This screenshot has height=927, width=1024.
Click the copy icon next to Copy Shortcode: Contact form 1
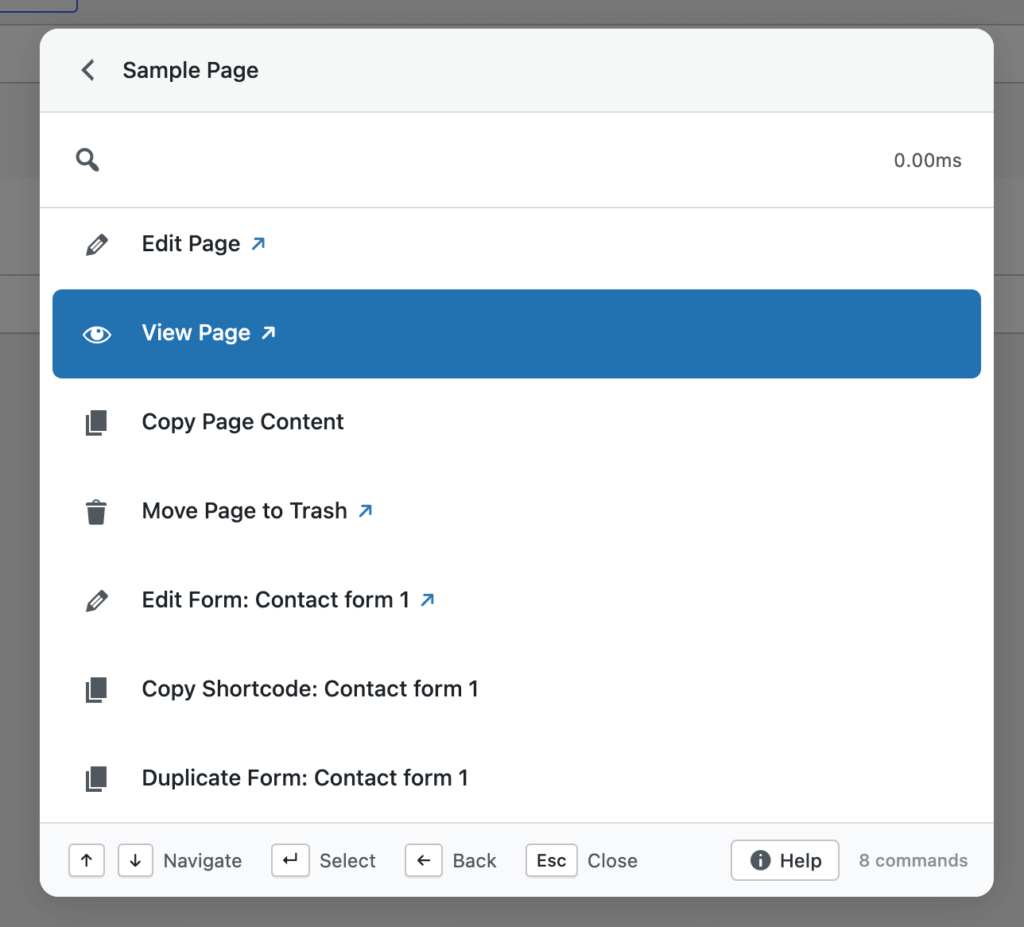(96, 689)
